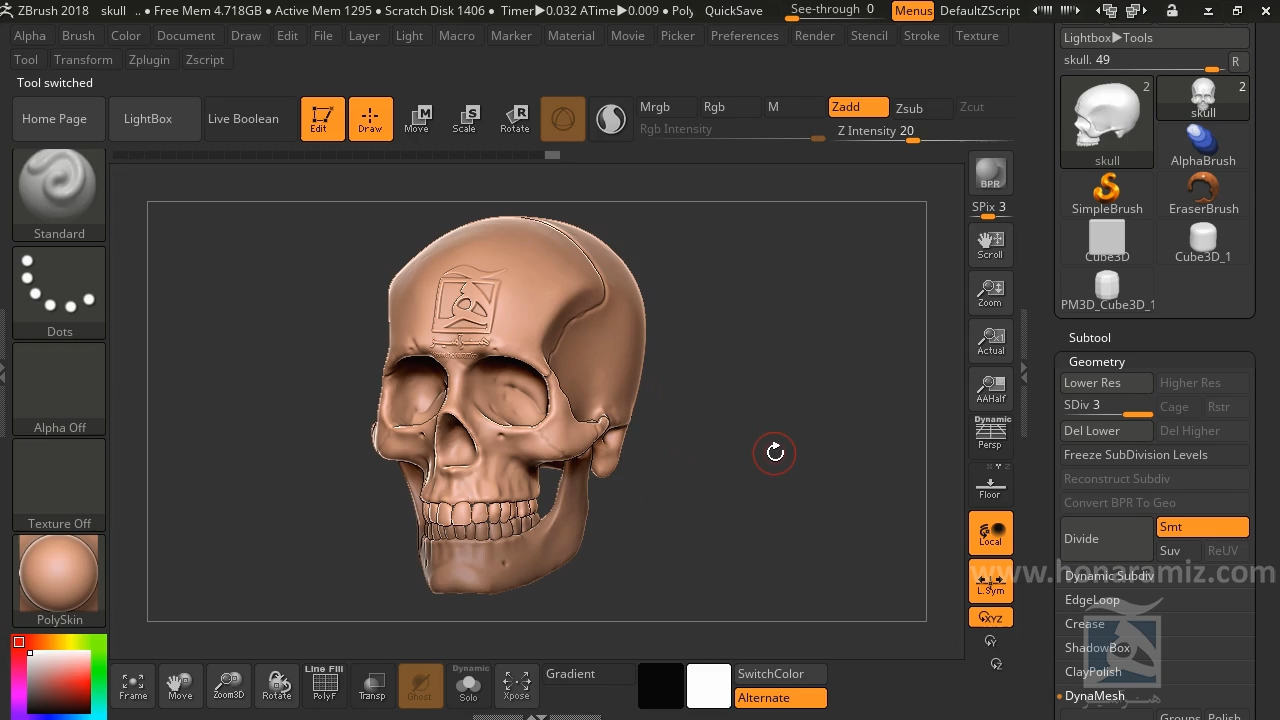The height and width of the screenshot is (720, 1280).
Task: Click the Zoom3D button
Action: point(228,685)
